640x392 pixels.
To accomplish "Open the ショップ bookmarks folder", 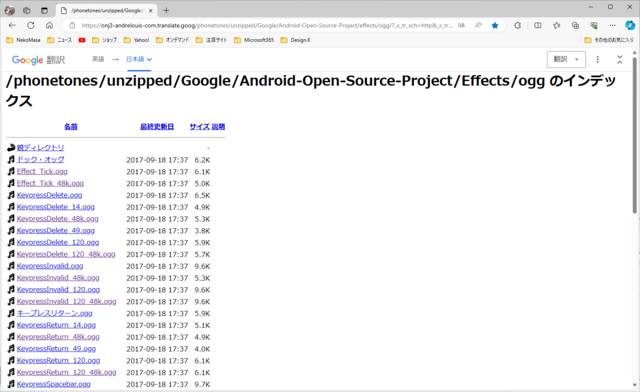I will [x=104, y=40].
